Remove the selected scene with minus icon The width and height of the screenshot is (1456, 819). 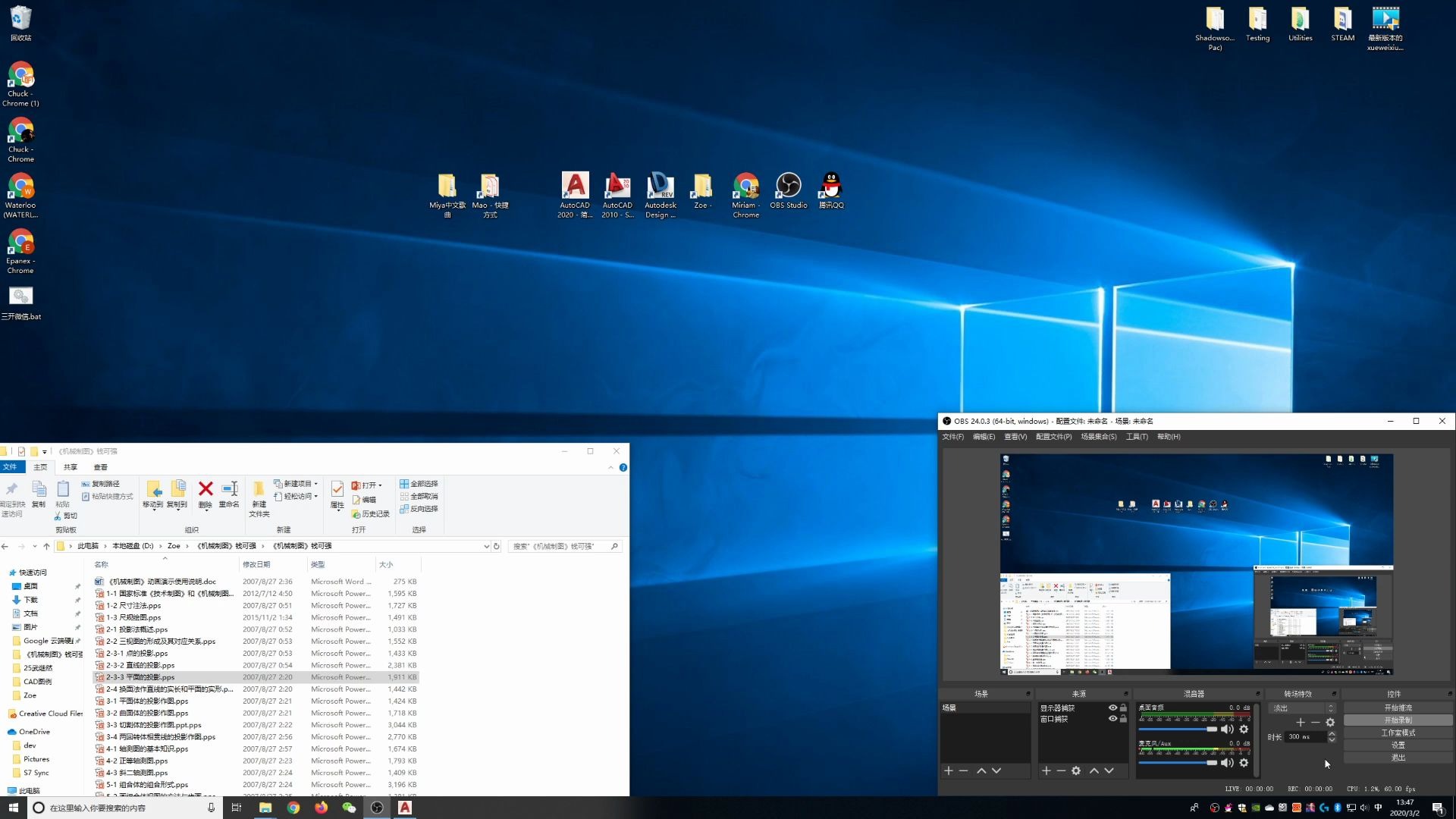963,770
